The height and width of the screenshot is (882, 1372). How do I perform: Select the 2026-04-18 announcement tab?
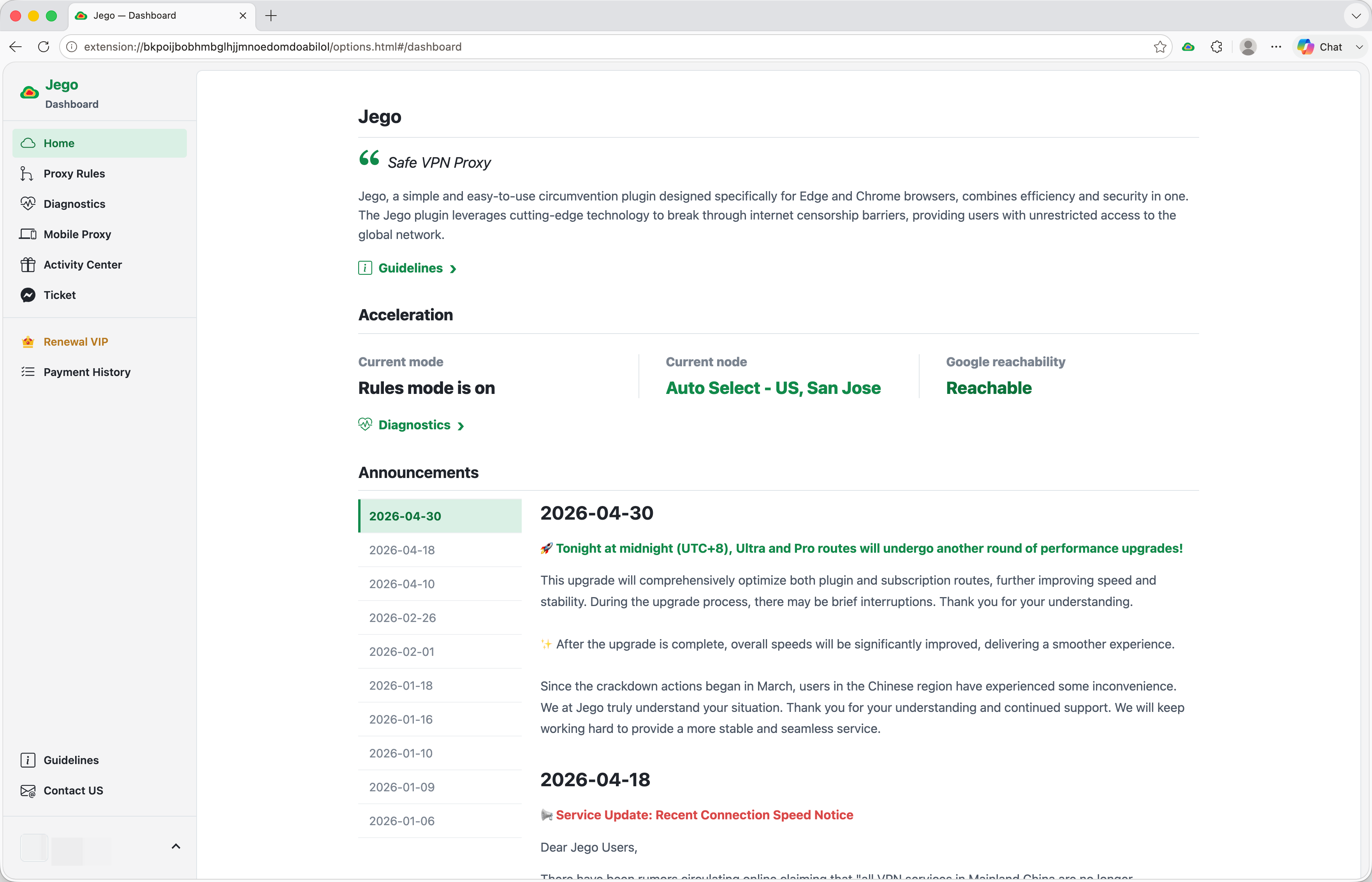coord(440,550)
